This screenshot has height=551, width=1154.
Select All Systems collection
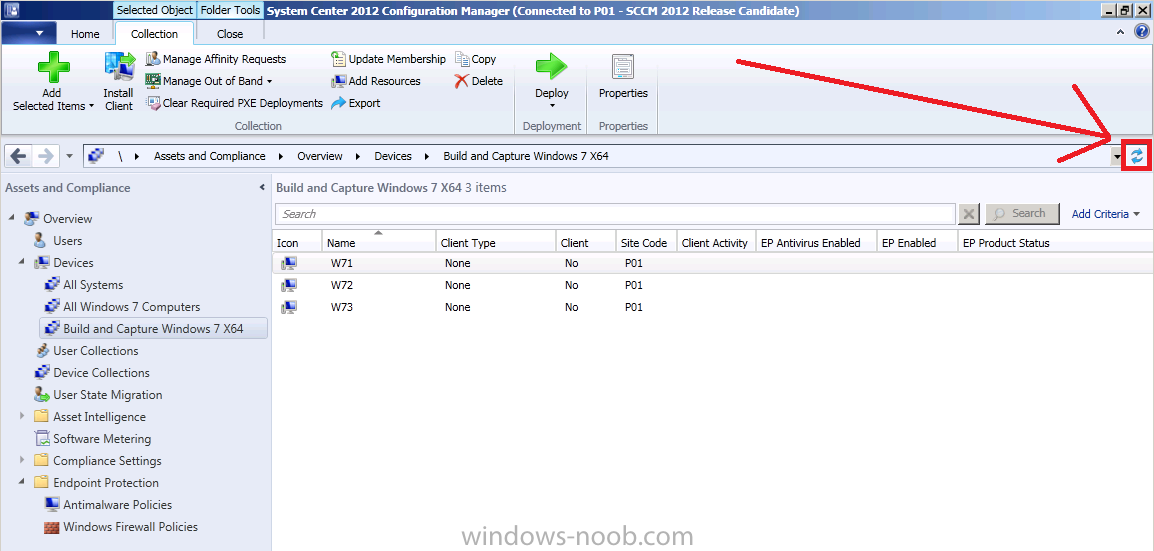coord(93,285)
